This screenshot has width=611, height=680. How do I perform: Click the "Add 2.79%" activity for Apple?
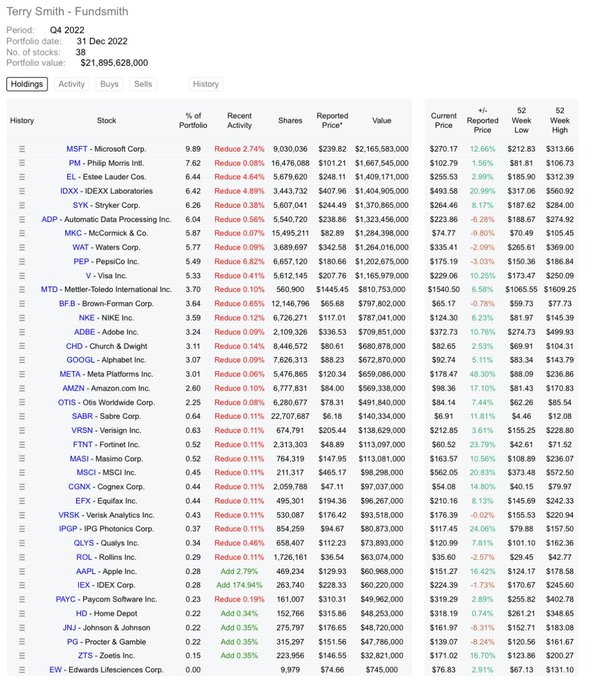(x=239, y=572)
